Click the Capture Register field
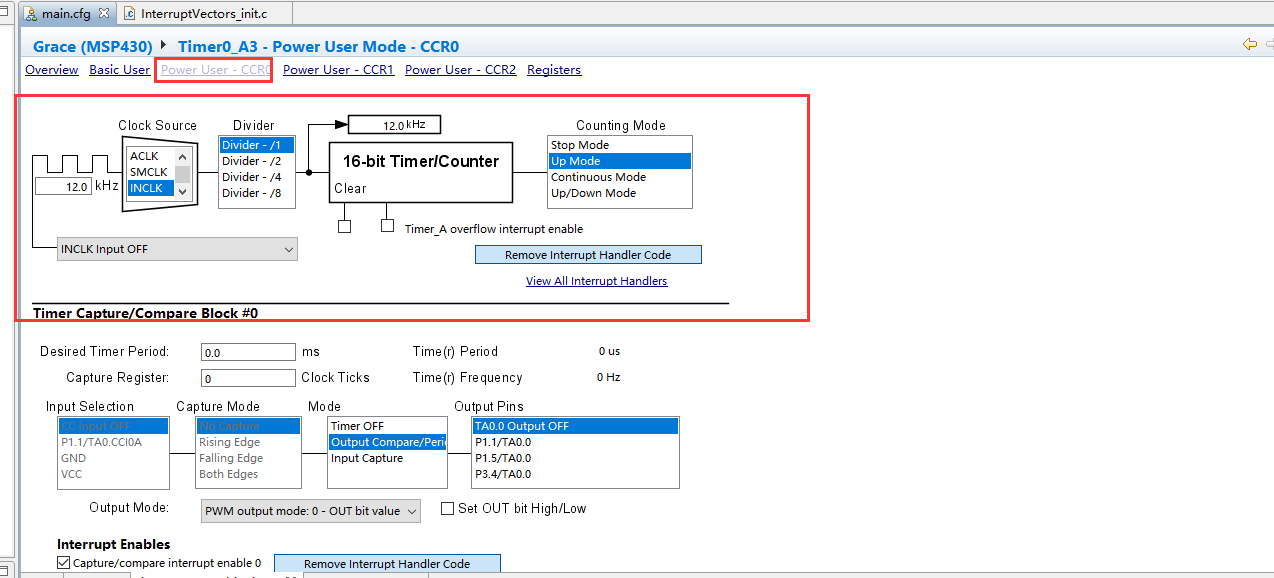Viewport: 1274px width, 578px height. [x=248, y=378]
